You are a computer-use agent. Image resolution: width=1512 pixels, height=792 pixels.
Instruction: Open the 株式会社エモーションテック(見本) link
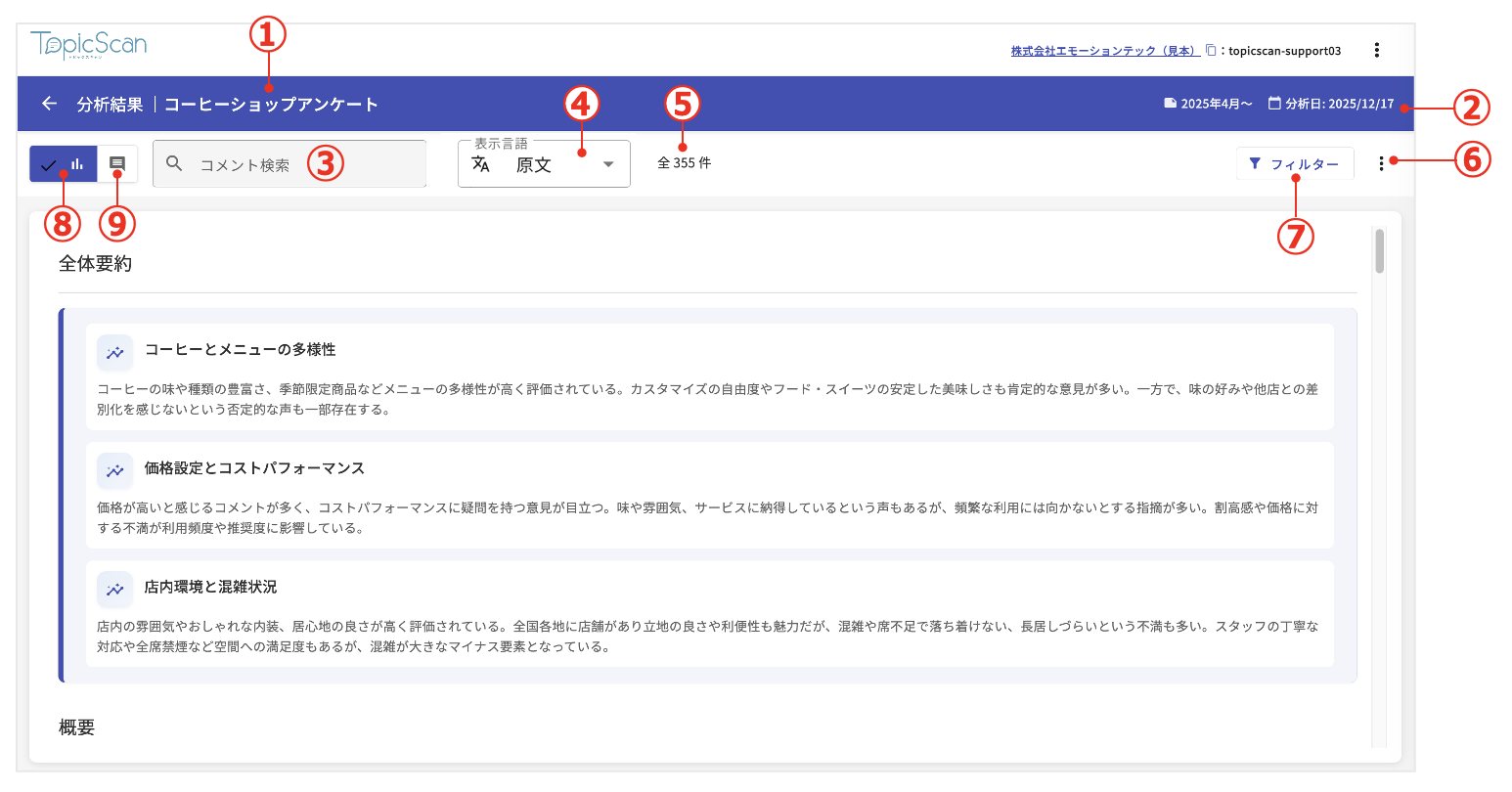tap(1103, 51)
